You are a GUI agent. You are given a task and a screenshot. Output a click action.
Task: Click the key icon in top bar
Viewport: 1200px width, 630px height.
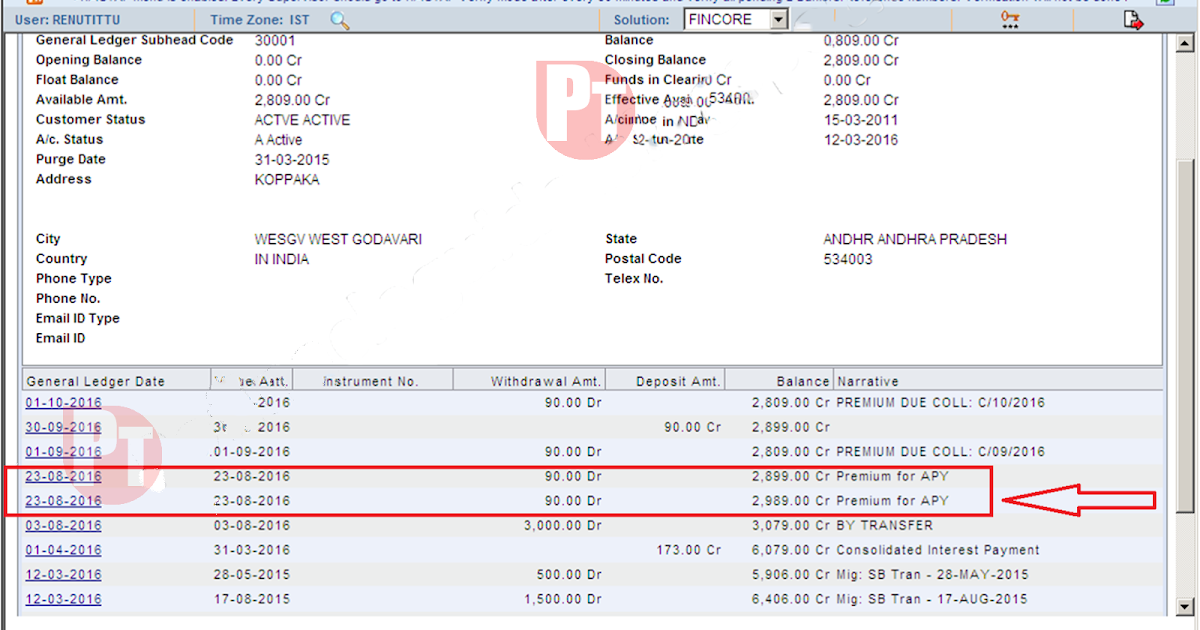(x=1010, y=19)
